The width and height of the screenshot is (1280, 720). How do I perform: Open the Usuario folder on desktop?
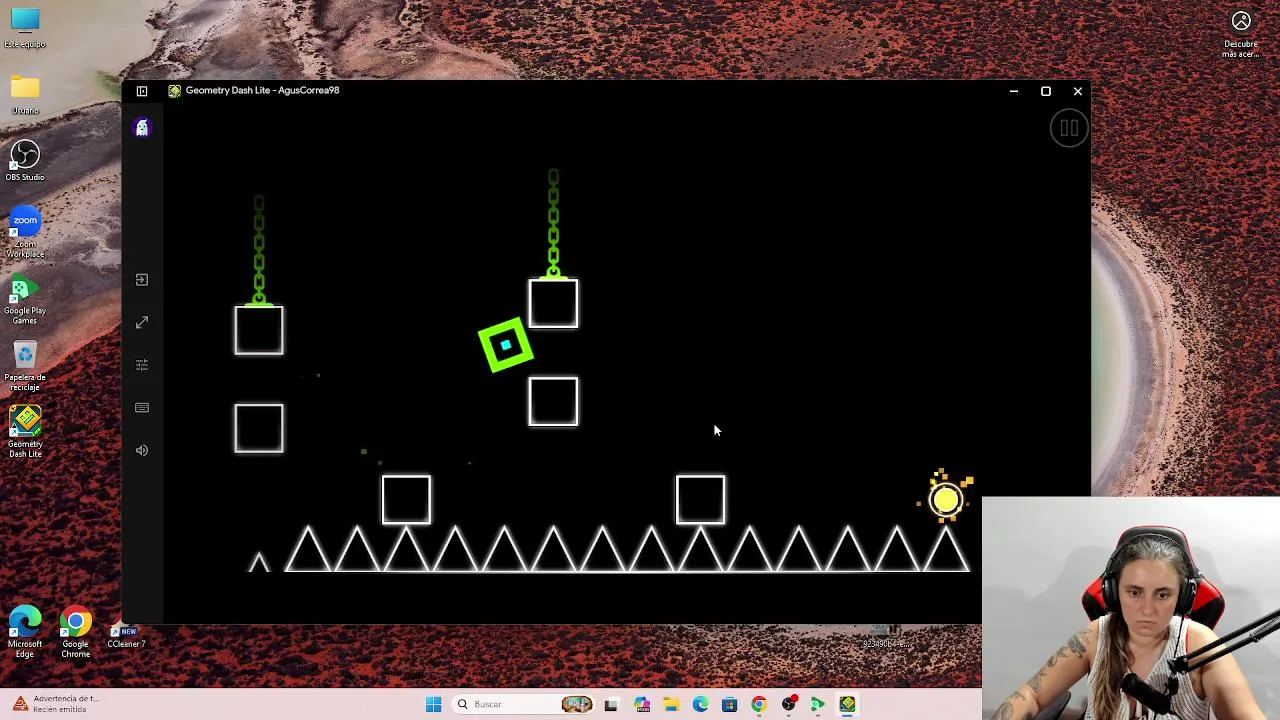pos(25,95)
